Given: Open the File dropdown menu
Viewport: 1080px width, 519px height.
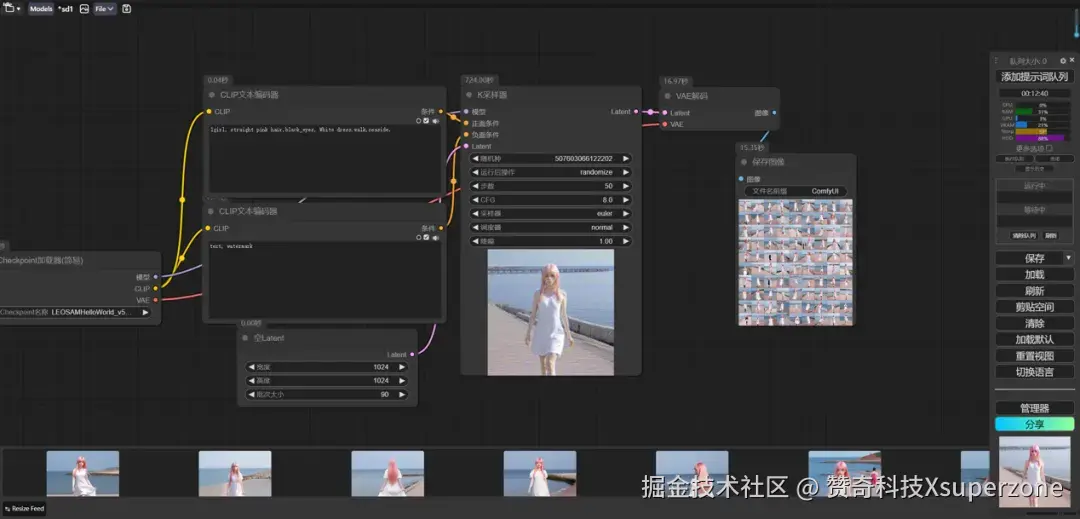Looking at the screenshot, I should [105, 9].
